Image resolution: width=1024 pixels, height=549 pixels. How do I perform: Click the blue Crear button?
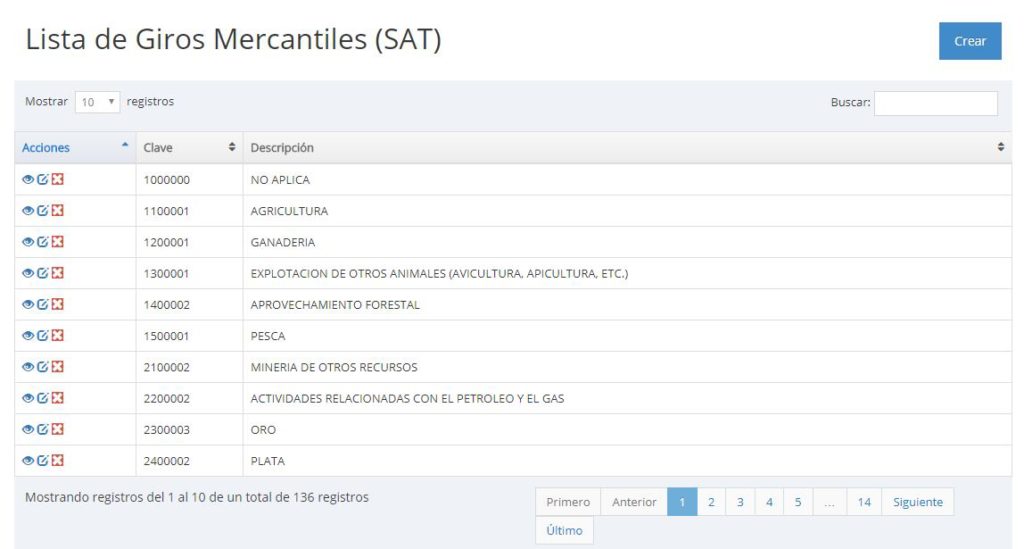tap(970, 41)
